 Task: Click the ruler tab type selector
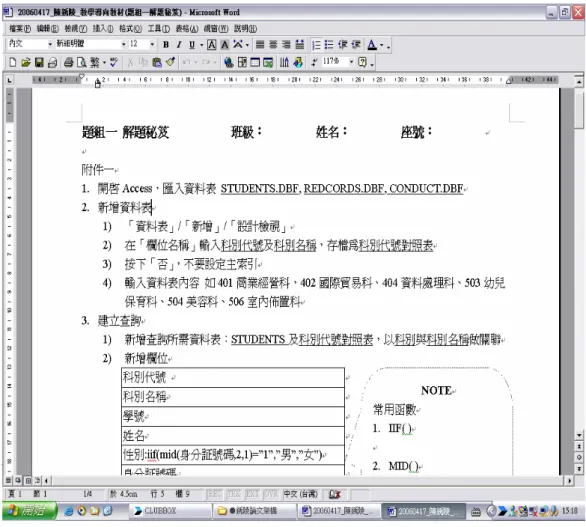(9, 80)
